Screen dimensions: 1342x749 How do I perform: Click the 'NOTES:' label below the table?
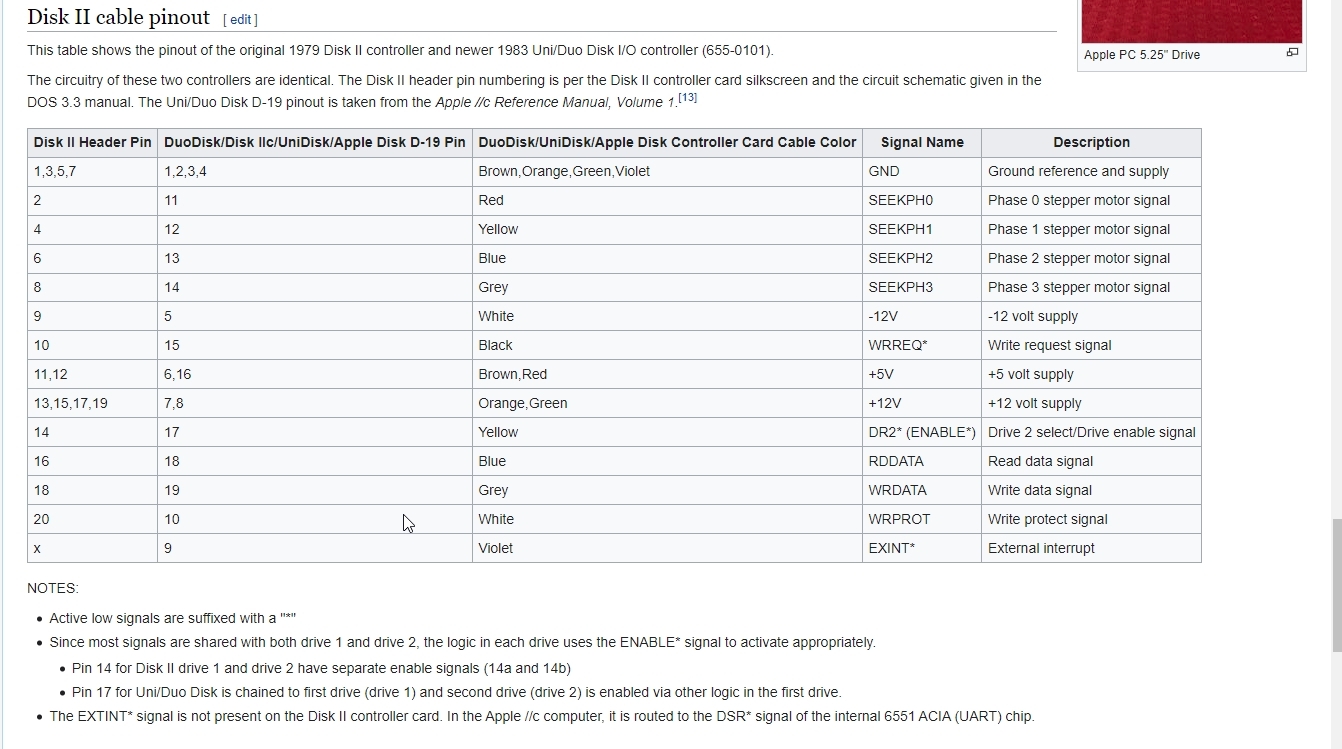53,588
